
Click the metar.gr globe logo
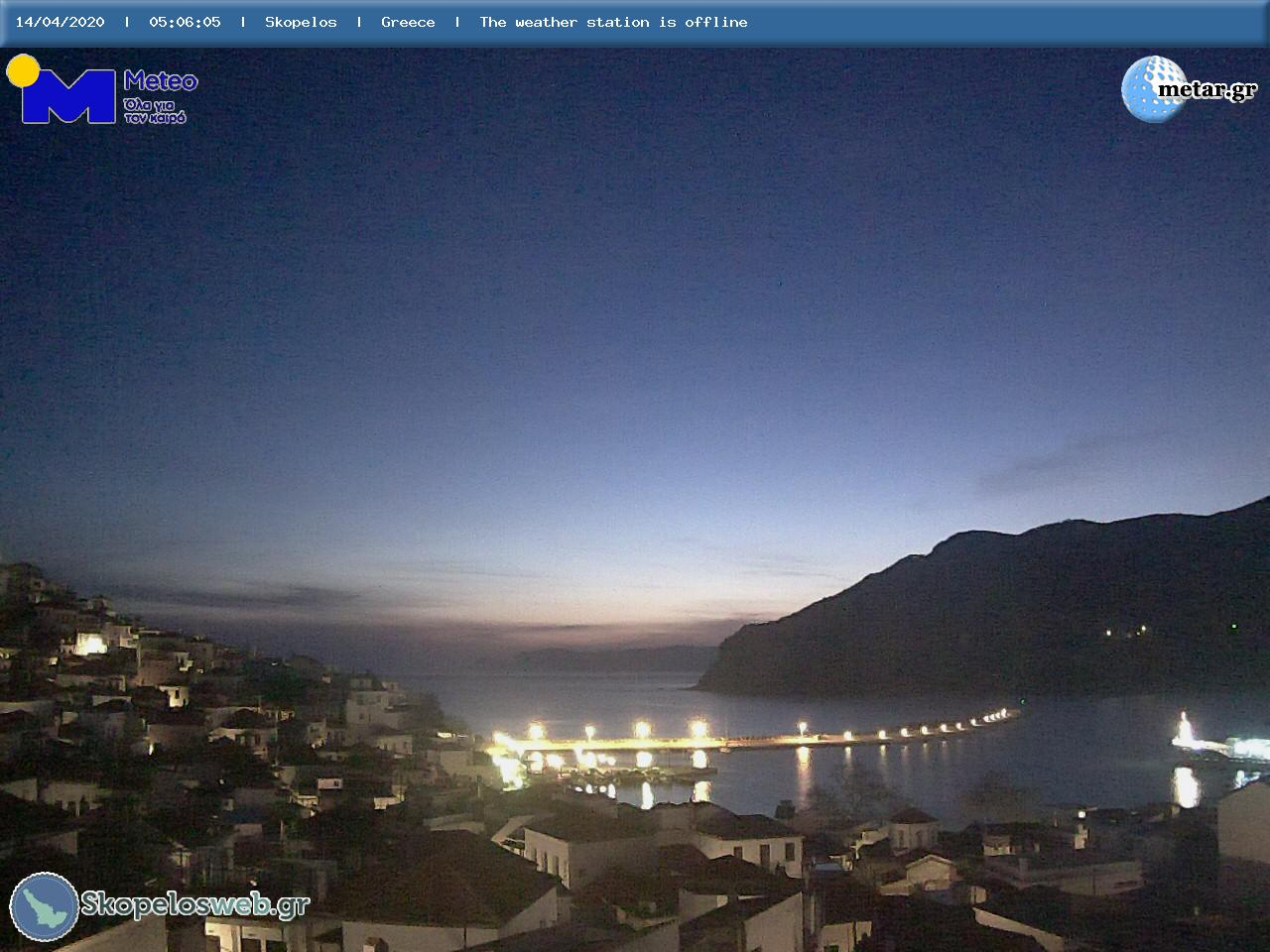point(1154,89)
